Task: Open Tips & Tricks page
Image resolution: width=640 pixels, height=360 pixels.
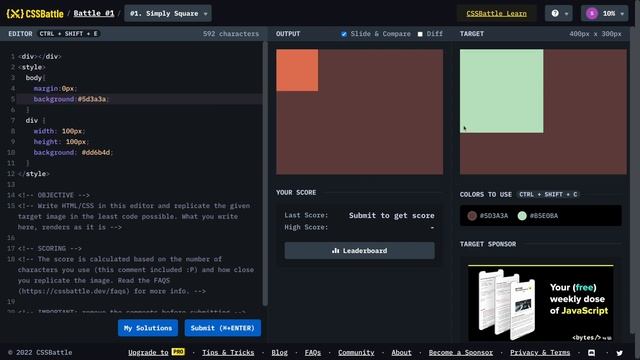Action: pos(228,352)
